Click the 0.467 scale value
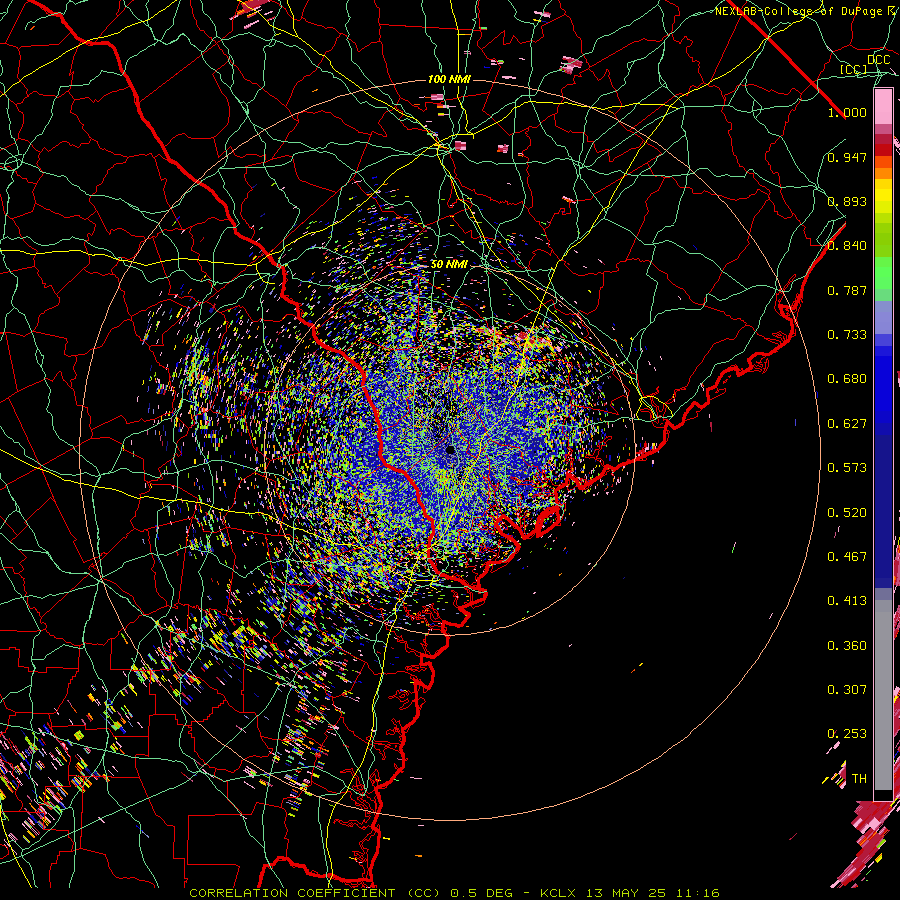 (x=847, y=557)
